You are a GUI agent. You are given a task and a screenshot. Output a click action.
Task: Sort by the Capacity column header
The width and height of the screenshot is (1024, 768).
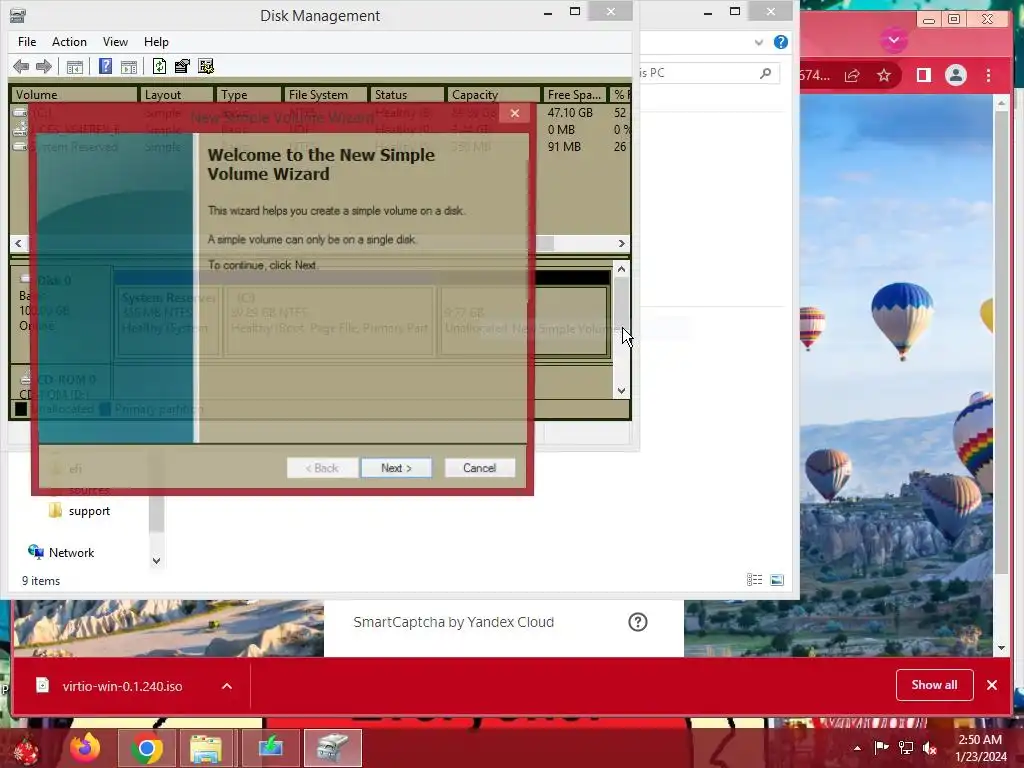(x=493, y=95)
